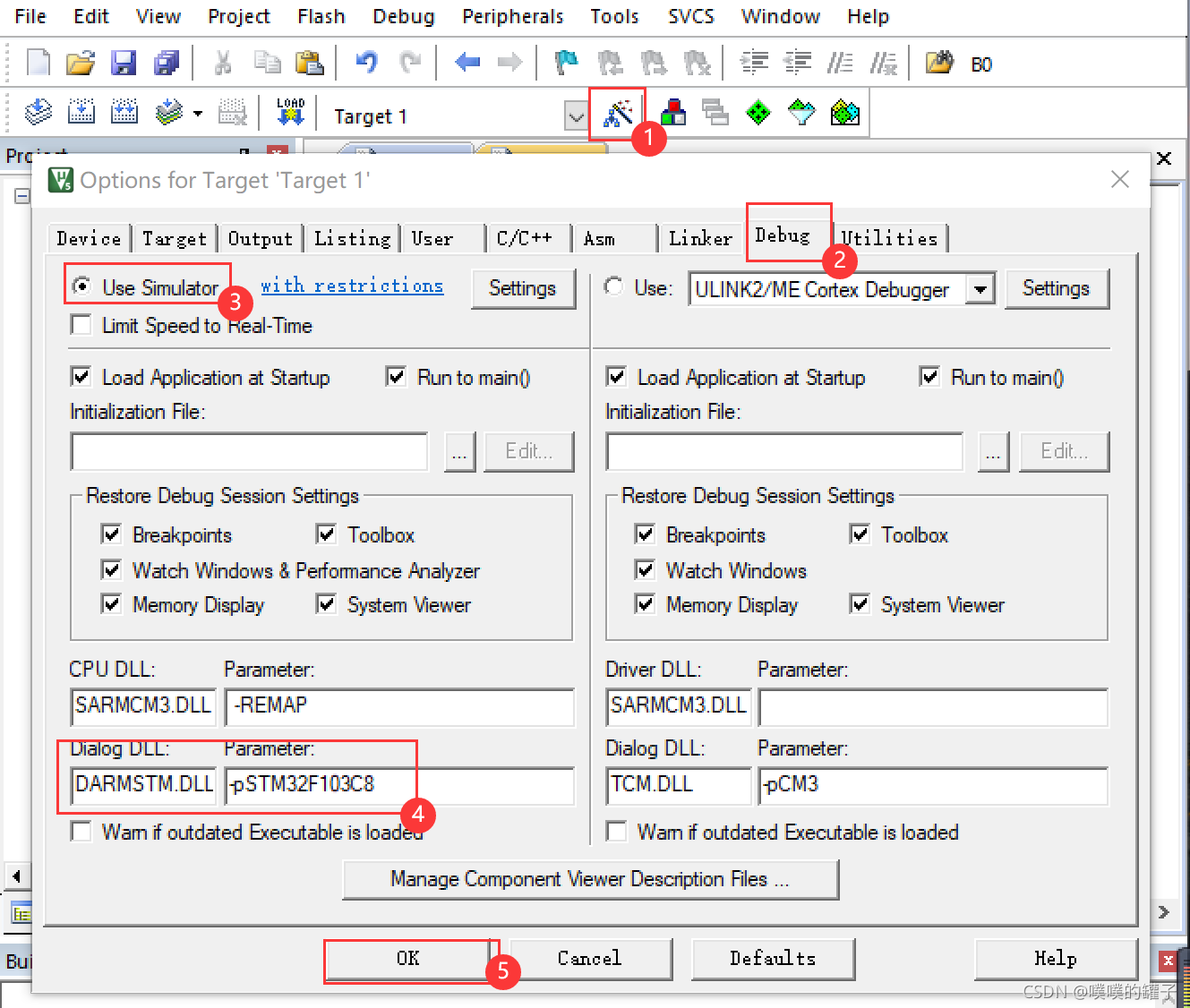Navigate backwards with the blue left arrow
The height and width of the screenshot is (1008, 1190).
467,63
